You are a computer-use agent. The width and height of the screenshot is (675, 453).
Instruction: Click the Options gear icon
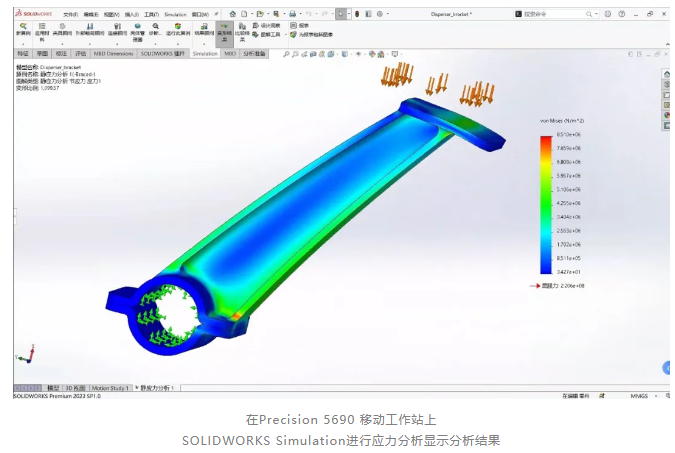[x=380, y=14]
